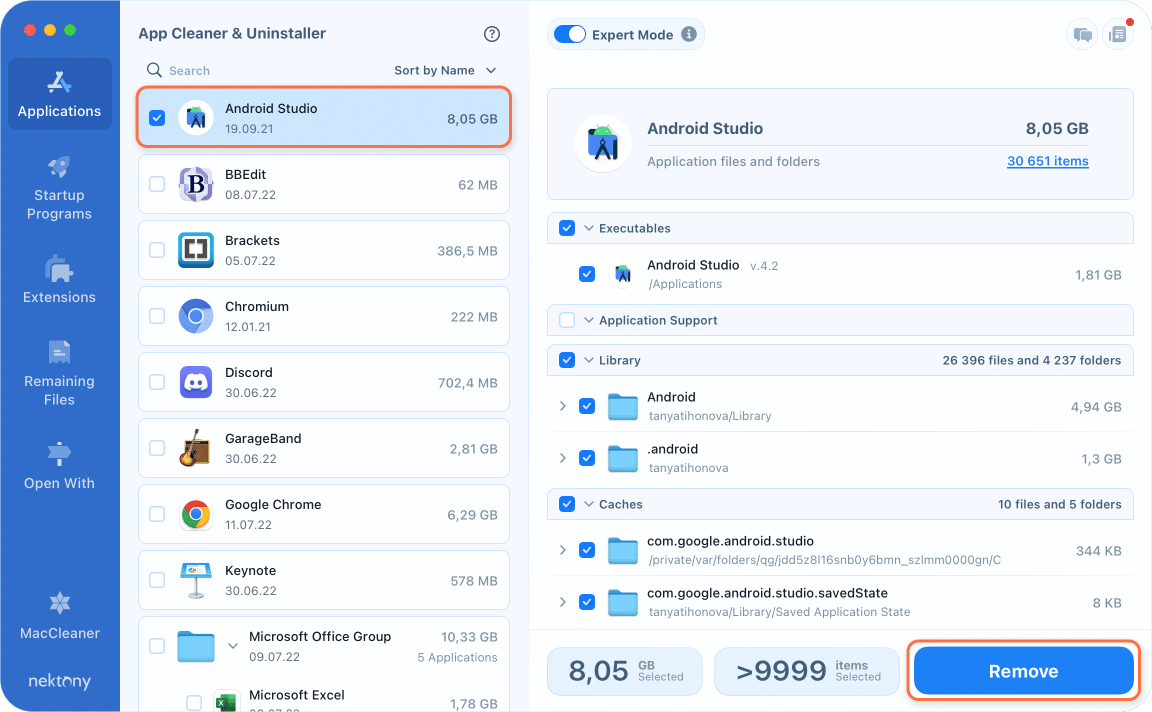Open the chat feedback icon
The width and height of the screenshot is (1152, 712).
click(x=1082, y=35)
